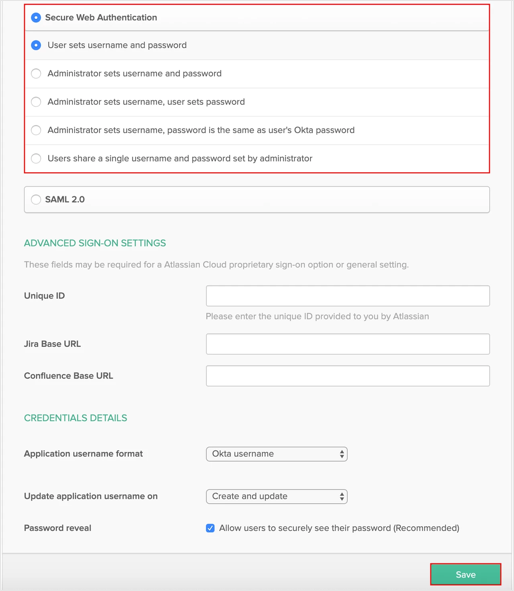Choose User sets username and password

36,45
